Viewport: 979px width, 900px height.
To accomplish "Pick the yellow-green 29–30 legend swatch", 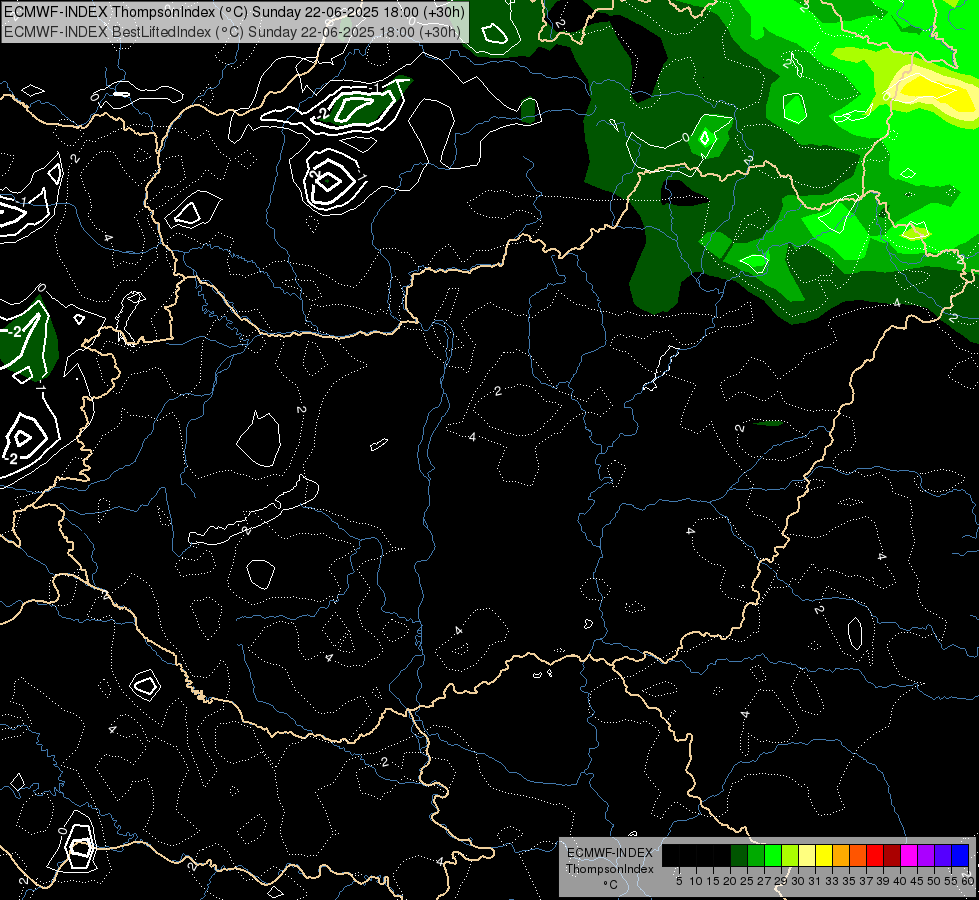I will [790, 855].
